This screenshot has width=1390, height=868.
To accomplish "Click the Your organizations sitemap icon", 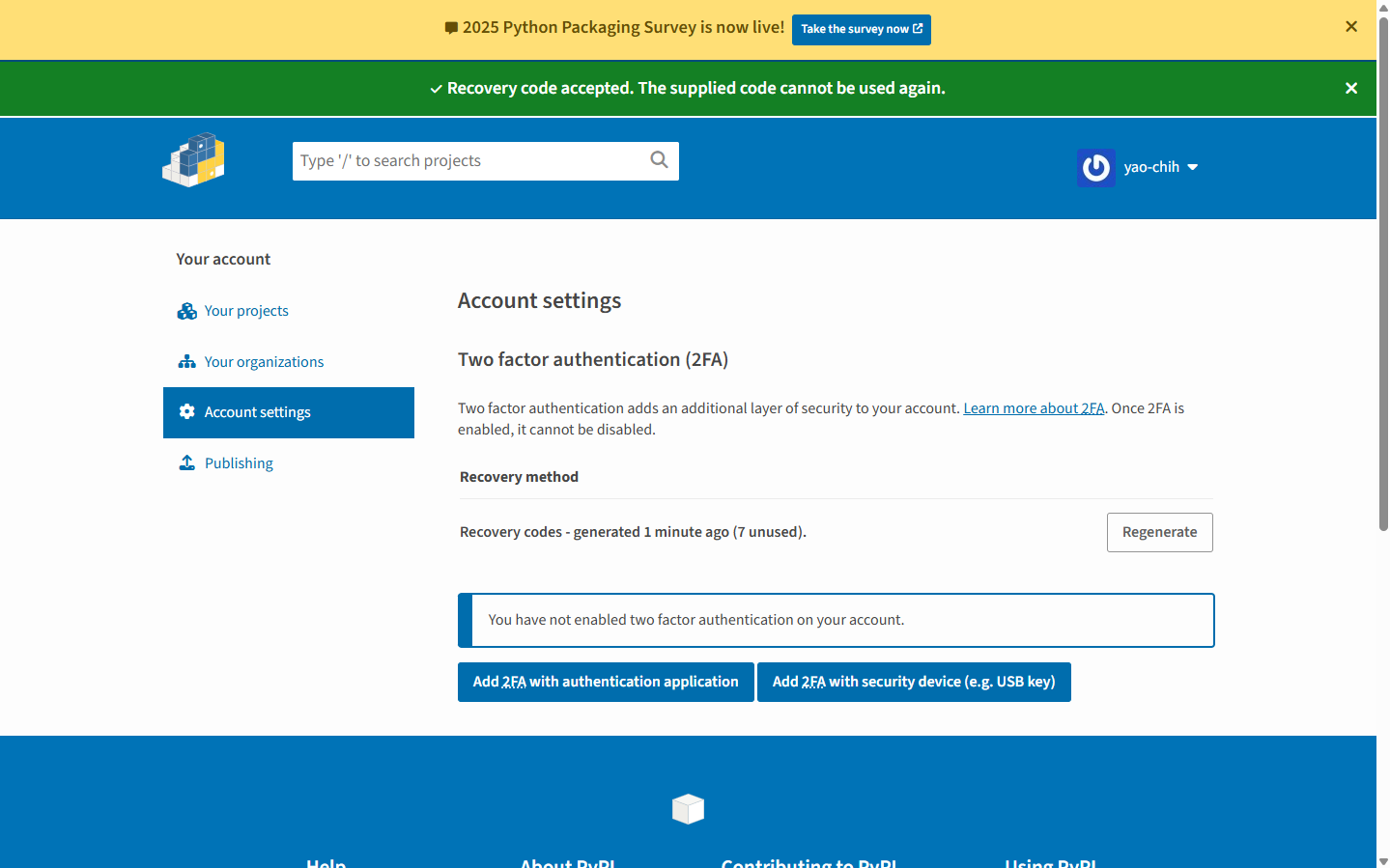I will (187, 362).
